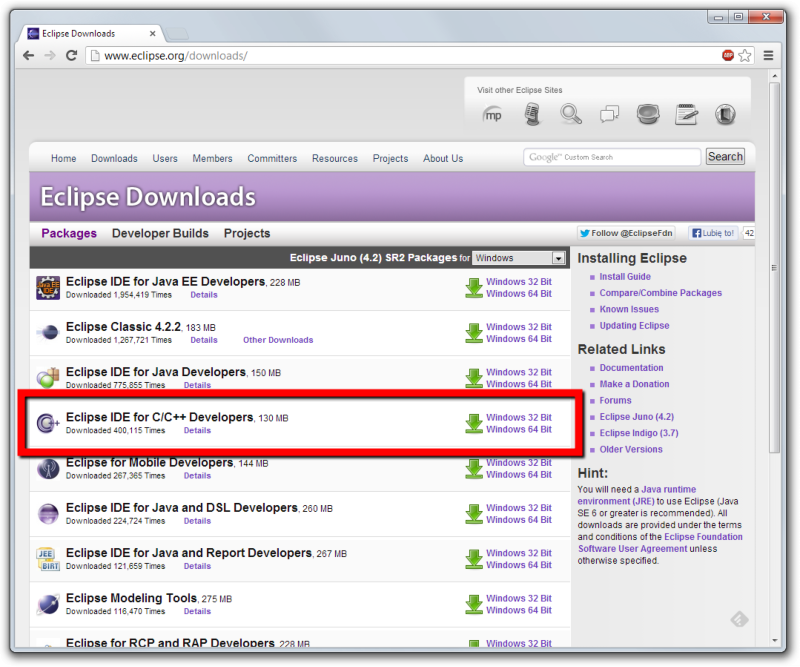This screenshot has height=667, width=800.
Task: Open the Documentation related link
Action: coord(631,368)
